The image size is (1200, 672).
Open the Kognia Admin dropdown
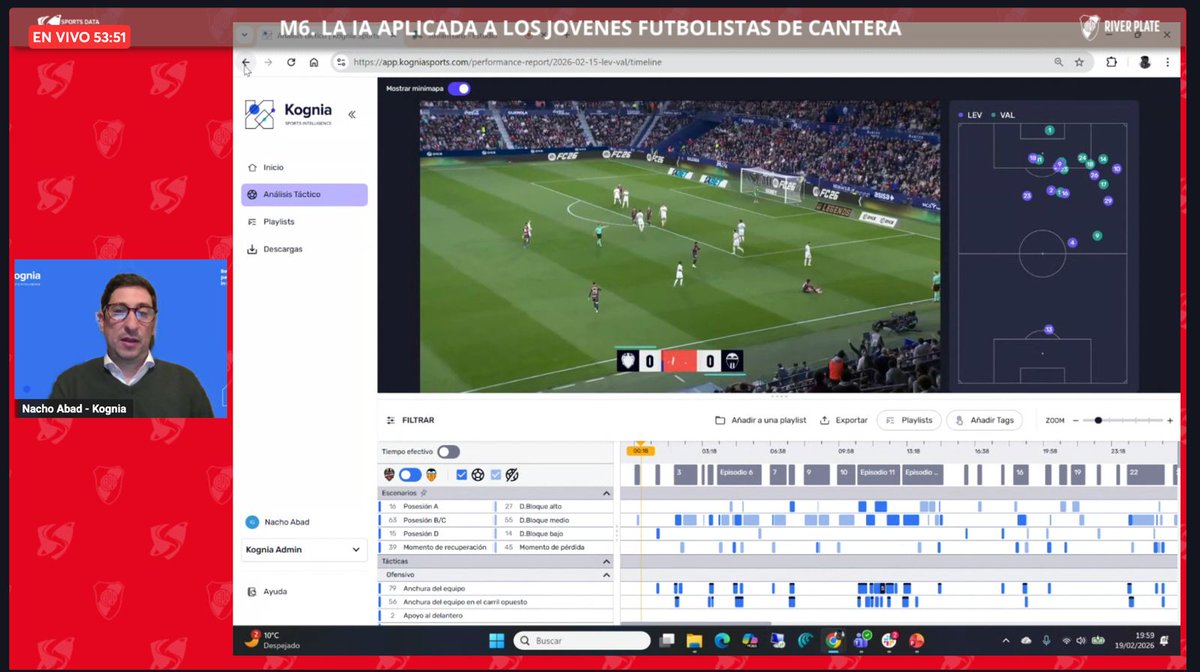pyautogui.click(x=303, y=550)
